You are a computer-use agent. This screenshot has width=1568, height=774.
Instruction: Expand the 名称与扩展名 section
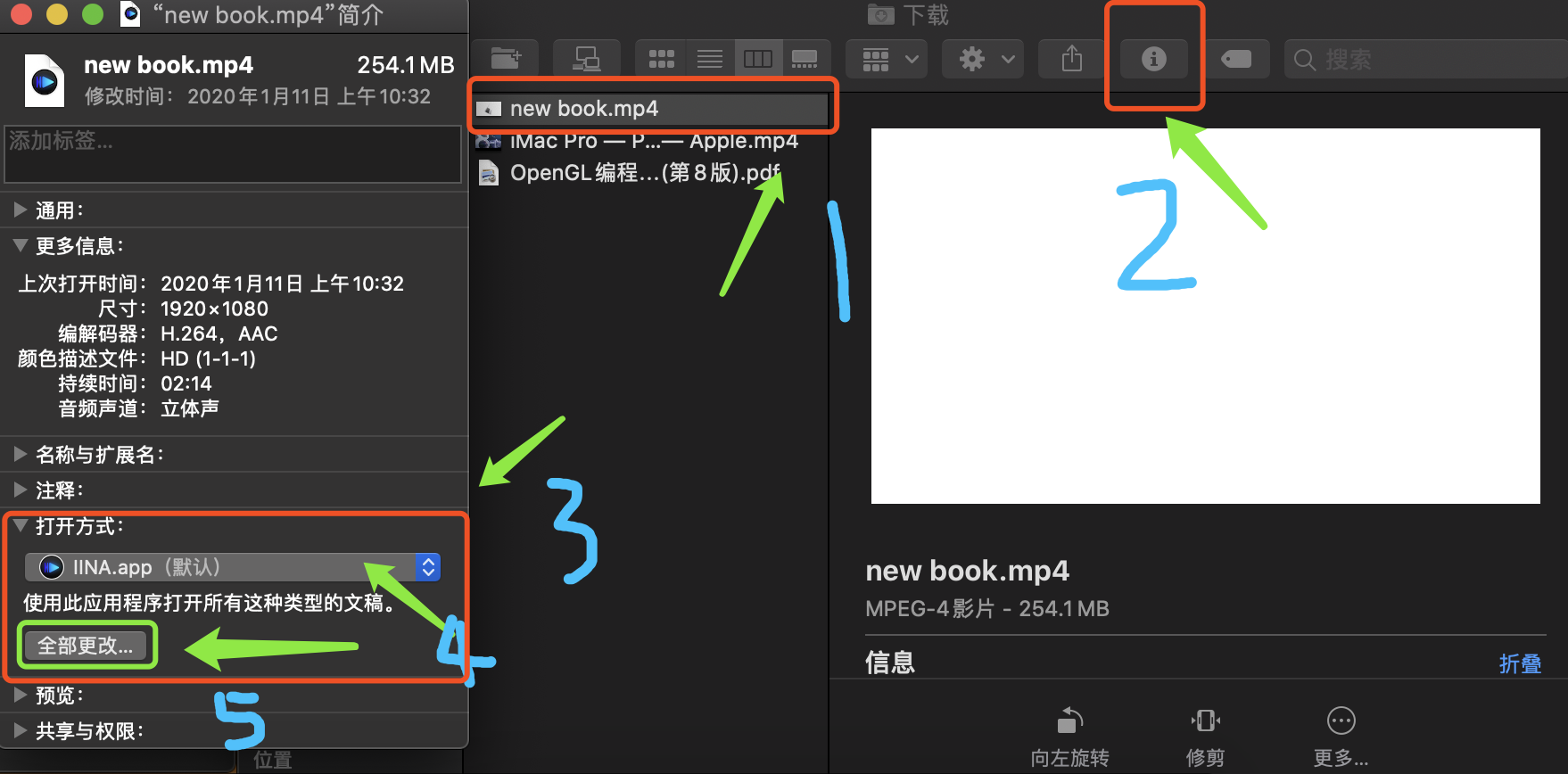(x=21, y=454)
